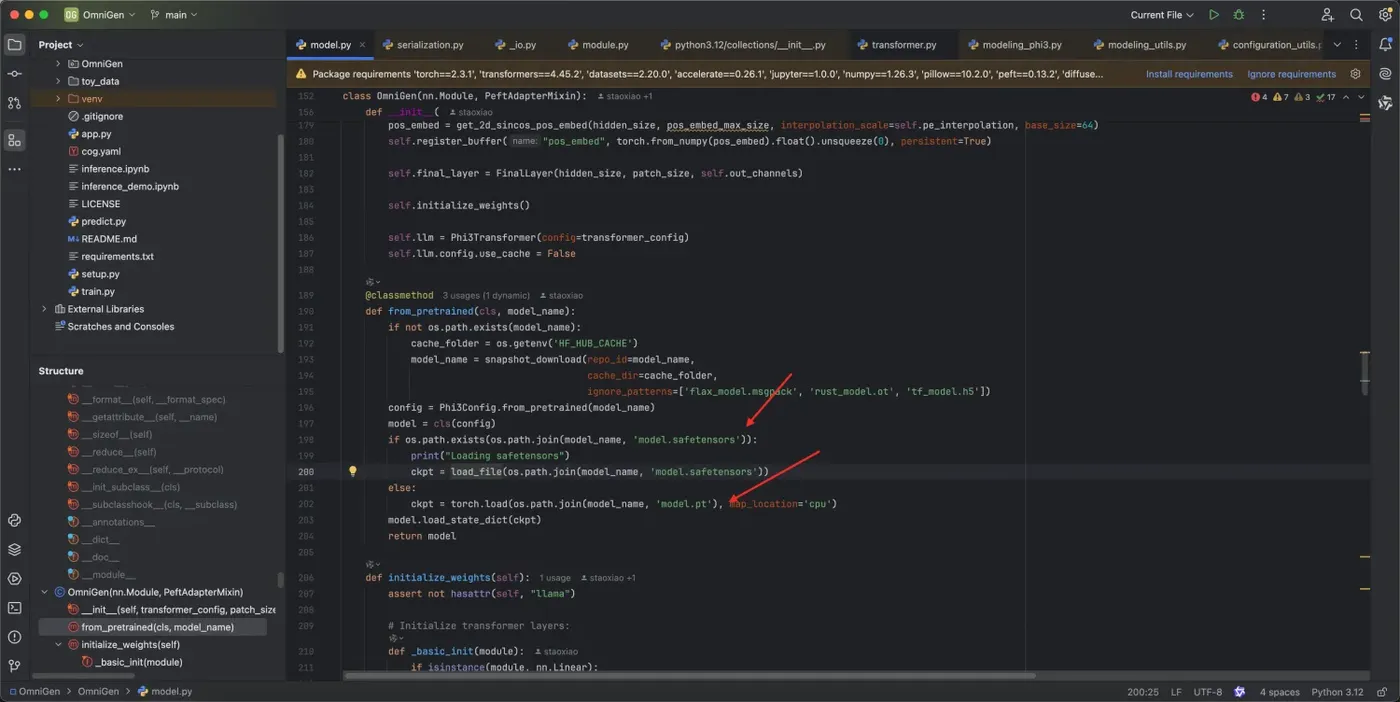Open Code With Me add-user icon
Viewport: 1400px width, 702px height.
tap(1327, 15)
